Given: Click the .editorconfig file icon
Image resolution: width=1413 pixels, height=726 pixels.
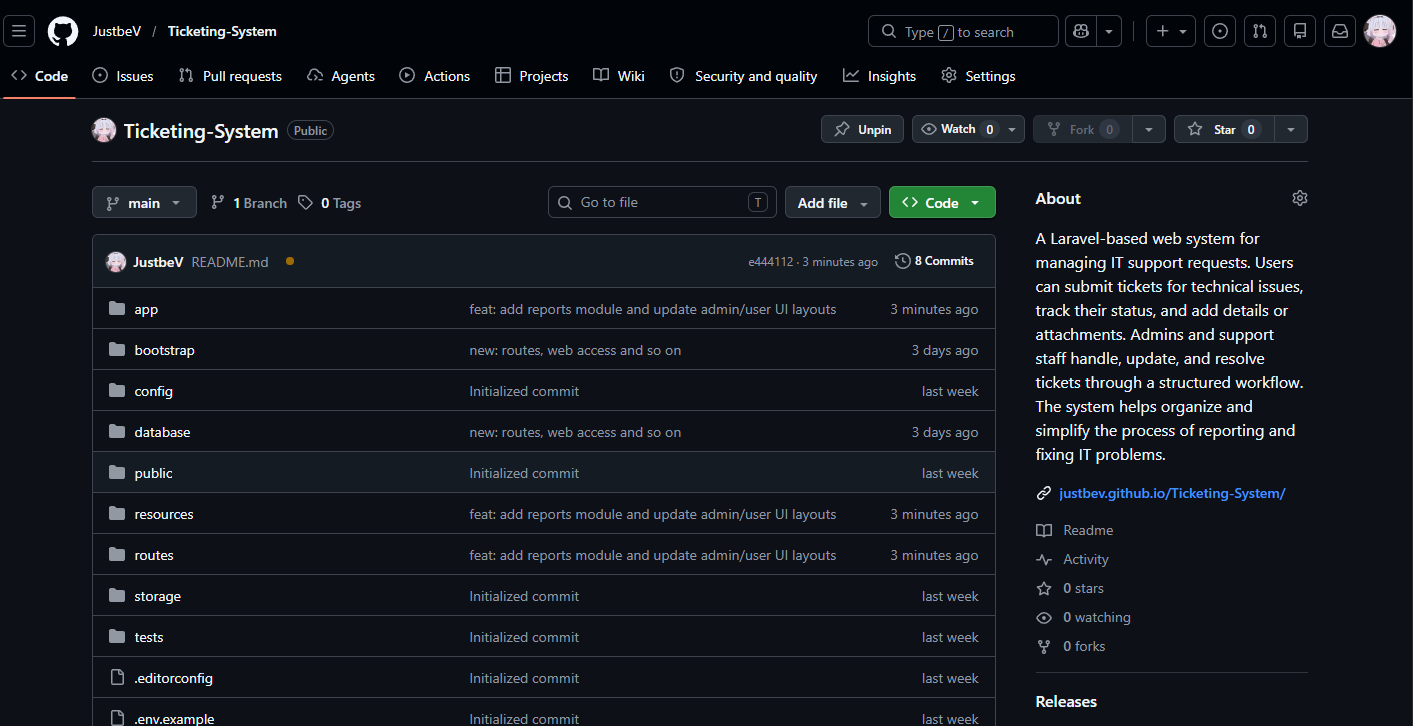Looking at the screenshot, I should point(117,678).
